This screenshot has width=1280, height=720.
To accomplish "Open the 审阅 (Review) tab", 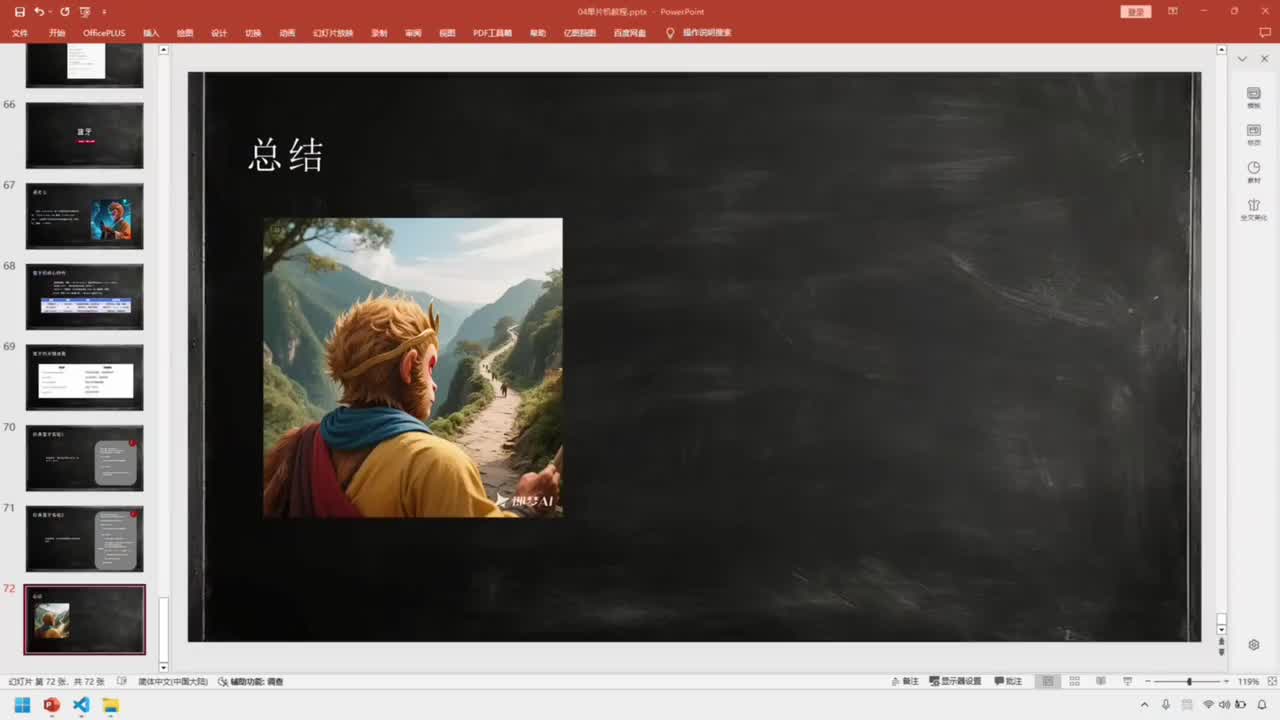I will pos(413,33).
